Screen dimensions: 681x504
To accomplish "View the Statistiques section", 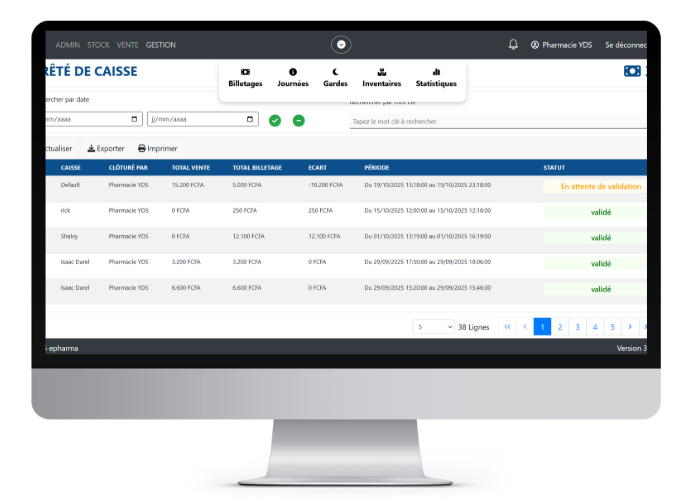I will pos(436,78).
